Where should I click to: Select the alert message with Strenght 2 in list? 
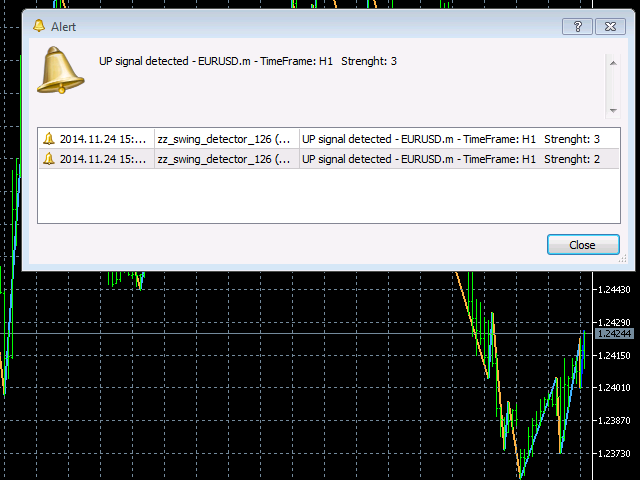point(450,158)
